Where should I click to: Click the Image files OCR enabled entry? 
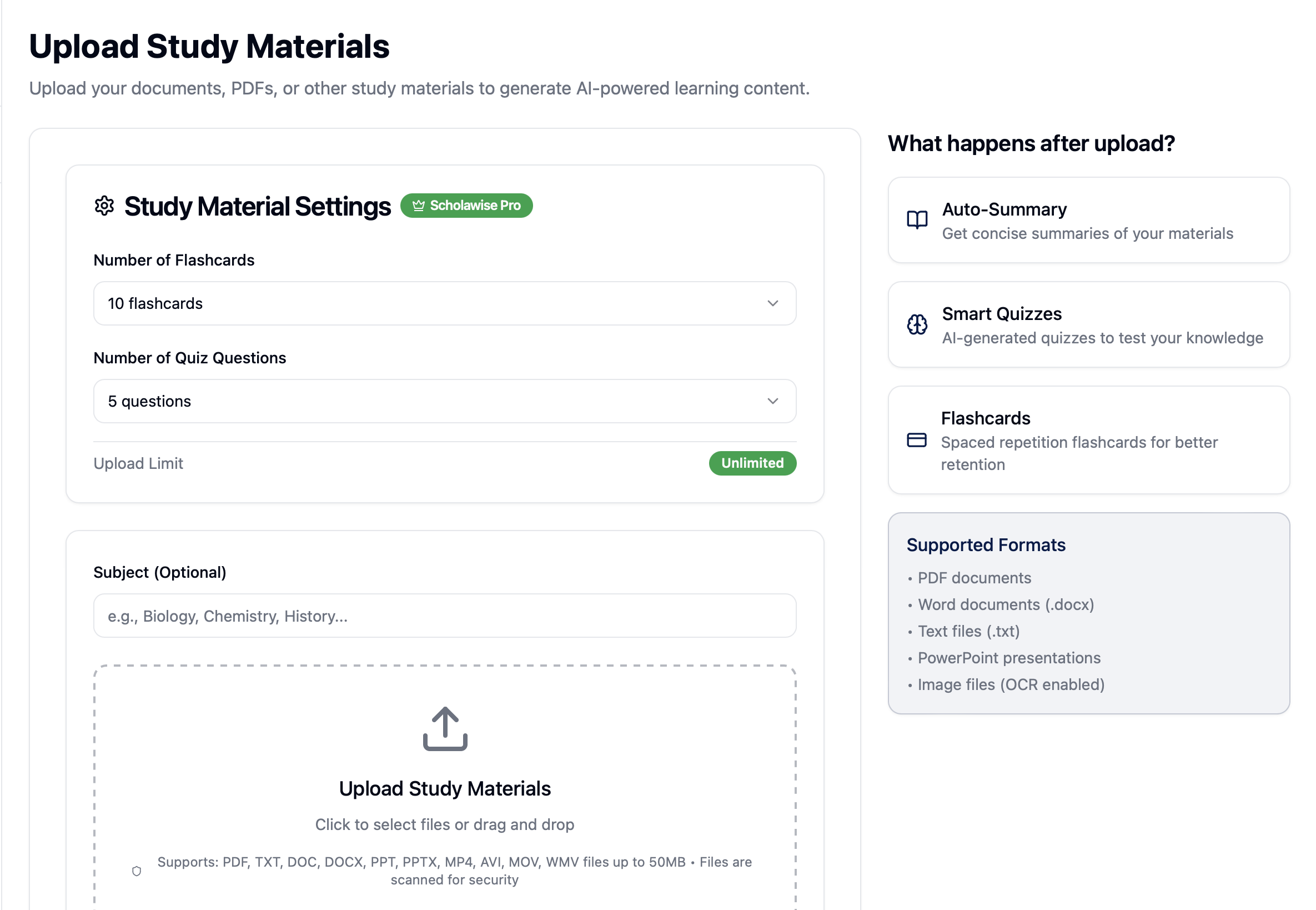point(1011,684)
